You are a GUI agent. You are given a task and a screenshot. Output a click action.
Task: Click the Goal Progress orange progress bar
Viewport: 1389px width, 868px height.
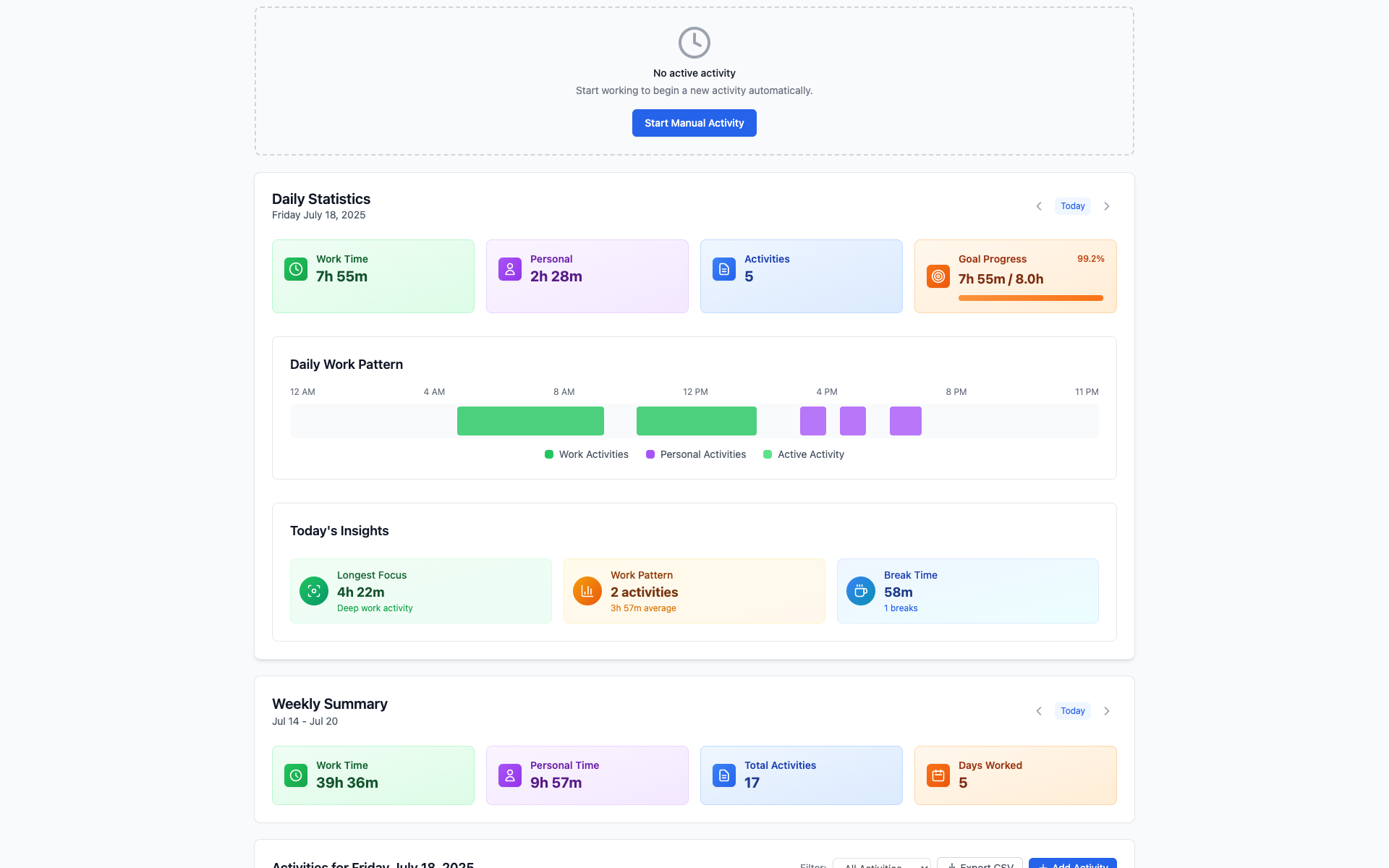pos(1031,298)
